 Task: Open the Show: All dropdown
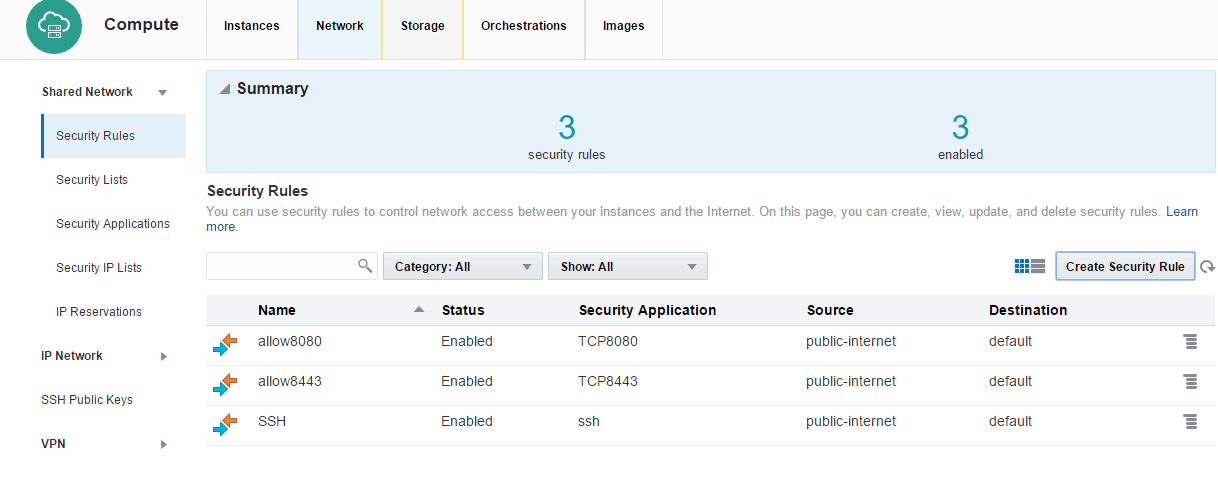pos(627,267)
